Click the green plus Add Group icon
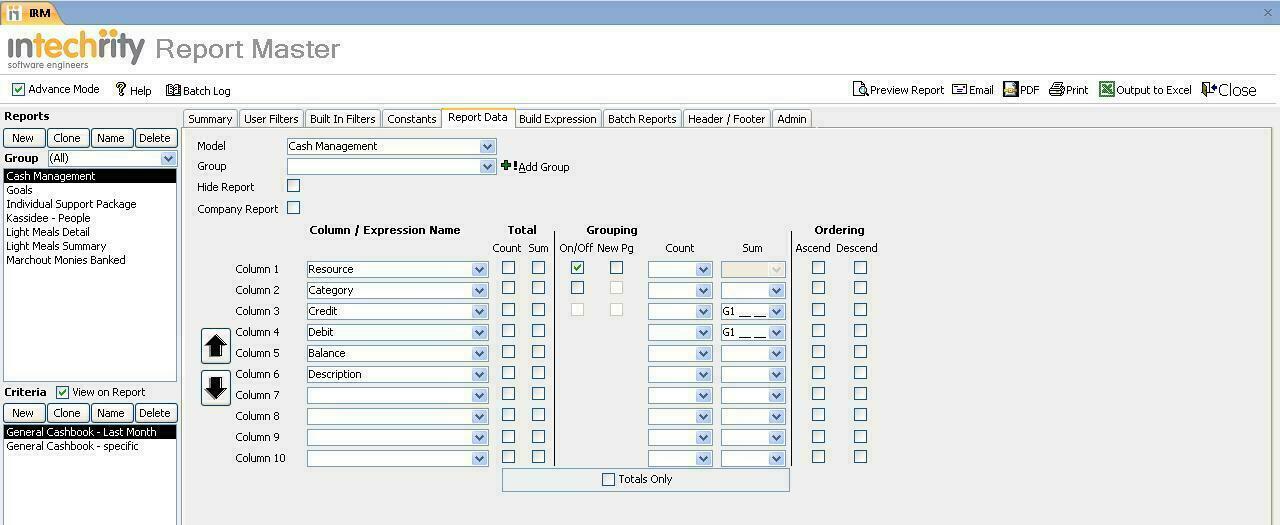 click(507, 166)
